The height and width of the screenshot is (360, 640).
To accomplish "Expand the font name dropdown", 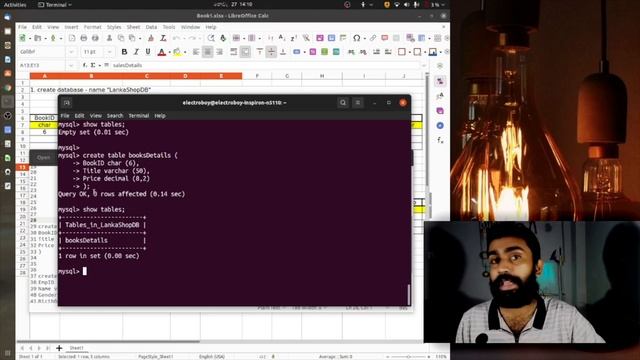I will (x=71, y=52).
